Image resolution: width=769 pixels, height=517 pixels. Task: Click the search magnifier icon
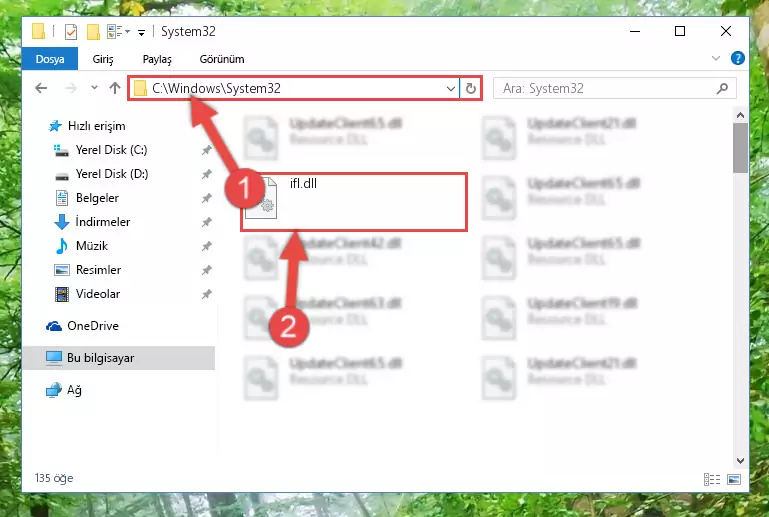pos(722,89)
